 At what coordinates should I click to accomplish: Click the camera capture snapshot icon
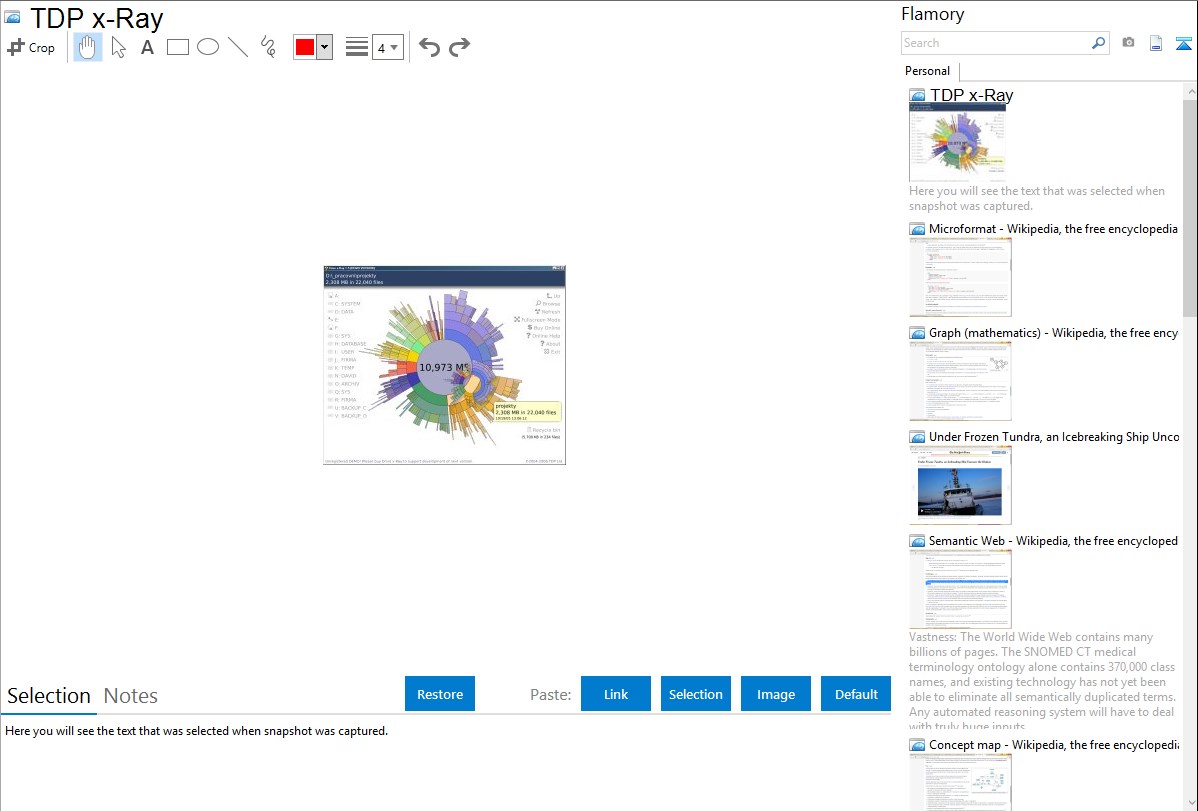coord(1128,43)
